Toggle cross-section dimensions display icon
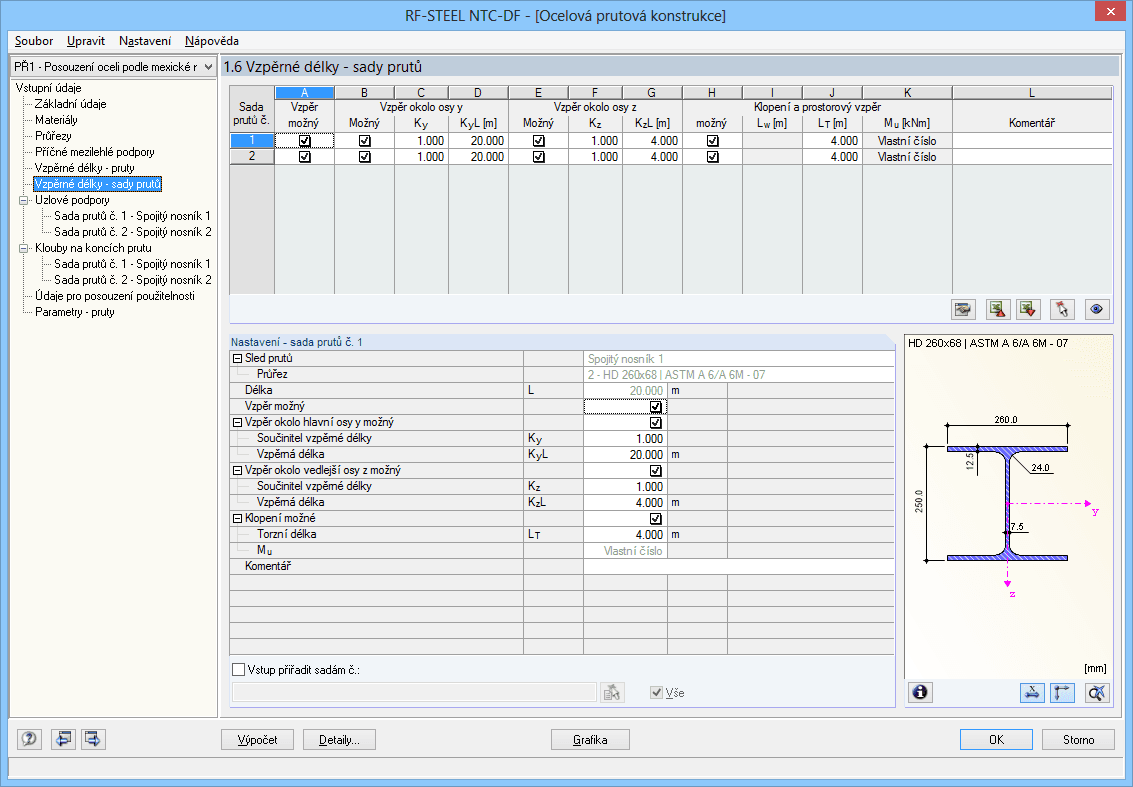 pos(1032,692)
